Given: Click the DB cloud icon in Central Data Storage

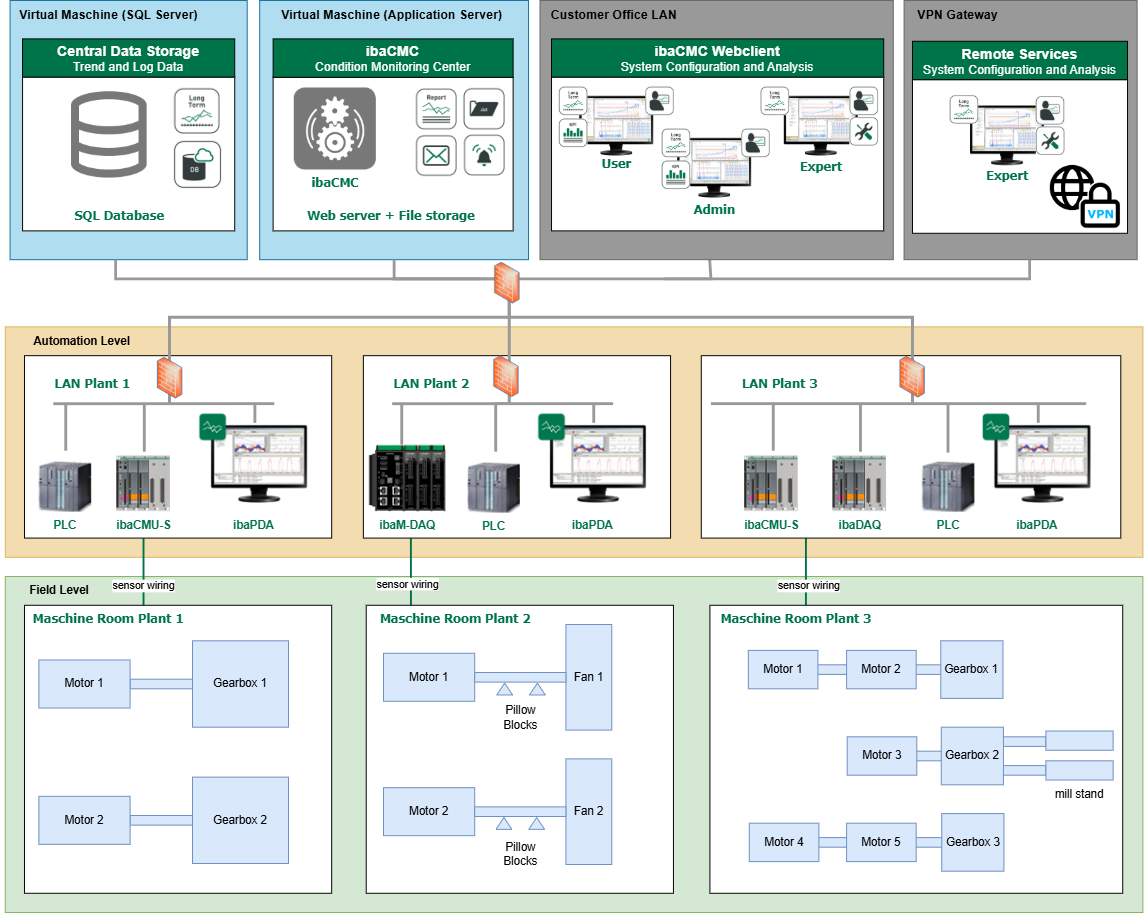Looking at the screenshot, I should click(x=196, y=163).
